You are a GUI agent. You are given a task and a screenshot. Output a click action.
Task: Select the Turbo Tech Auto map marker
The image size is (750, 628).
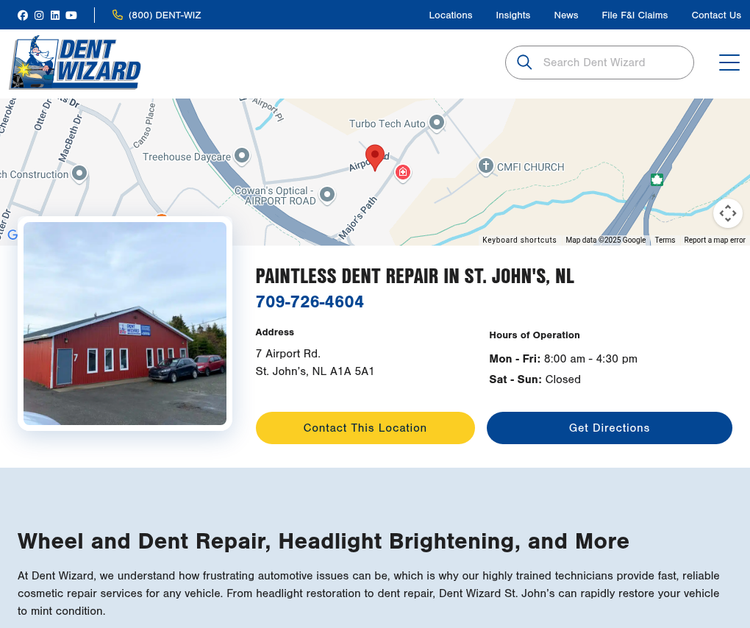pos(436,122)
